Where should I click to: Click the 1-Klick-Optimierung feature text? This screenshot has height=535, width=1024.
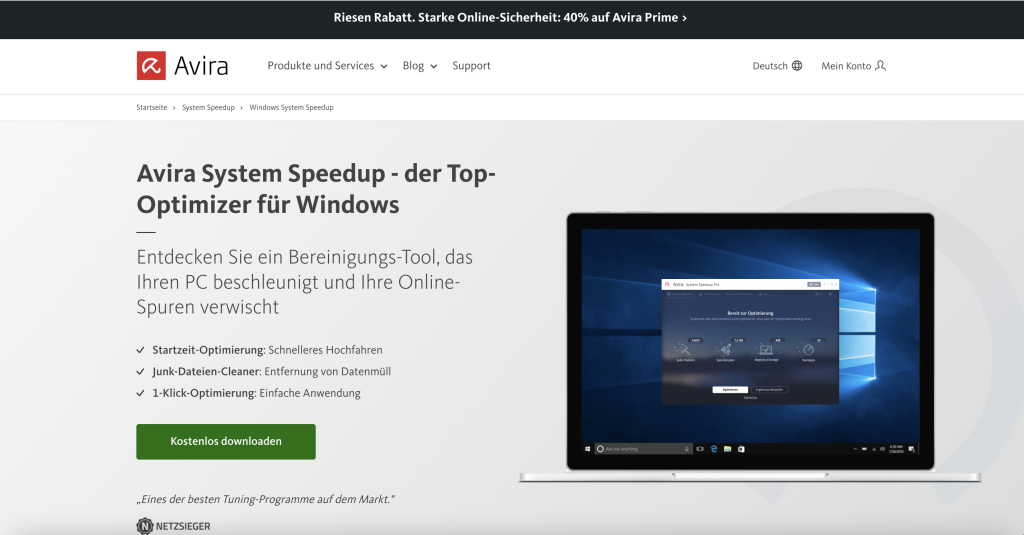pos(256,393)
